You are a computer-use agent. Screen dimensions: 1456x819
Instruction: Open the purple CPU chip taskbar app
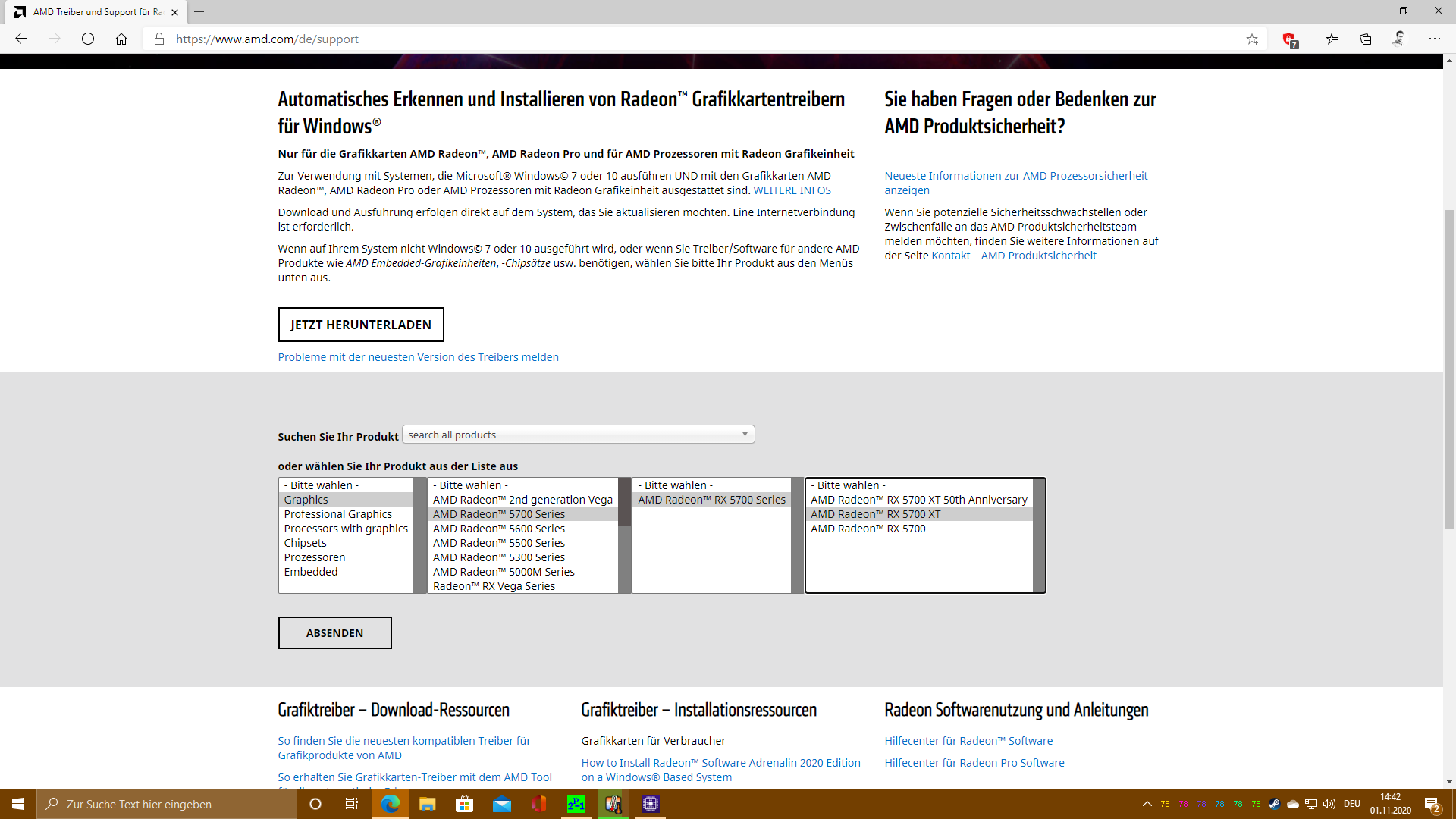click(x=651, y=804)
